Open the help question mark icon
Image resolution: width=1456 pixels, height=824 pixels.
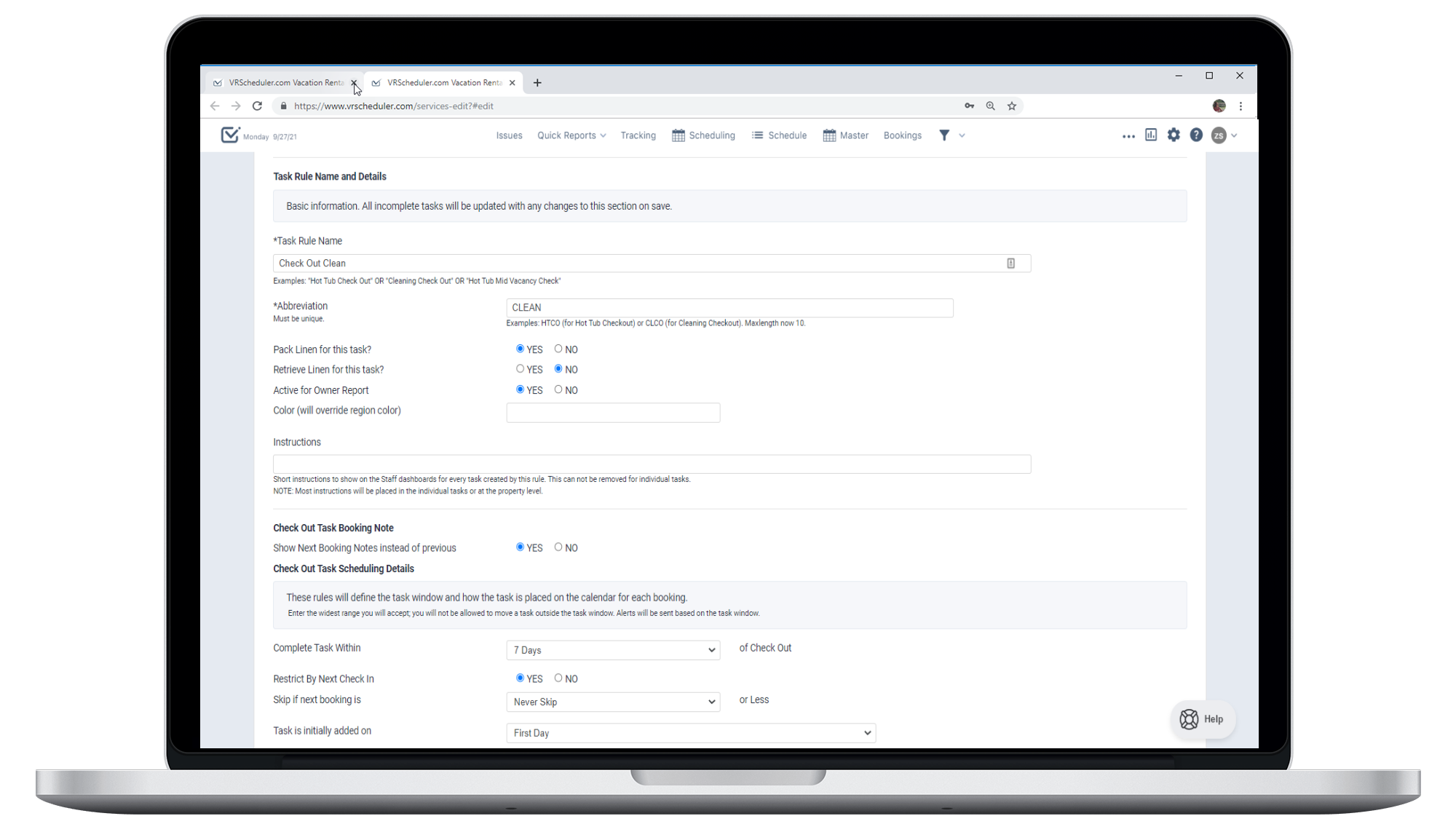point(1196,135)
